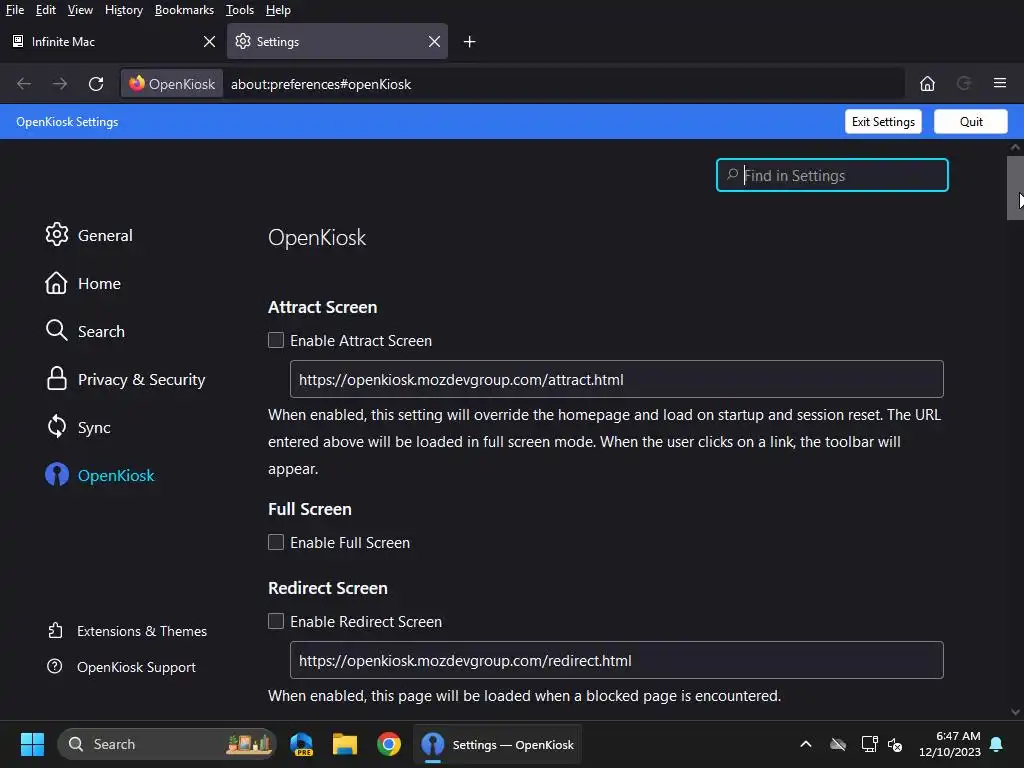This screenshot has height=768, width=1024.
Task: Open a new tab with the plus button
Action: coord(470,42)
